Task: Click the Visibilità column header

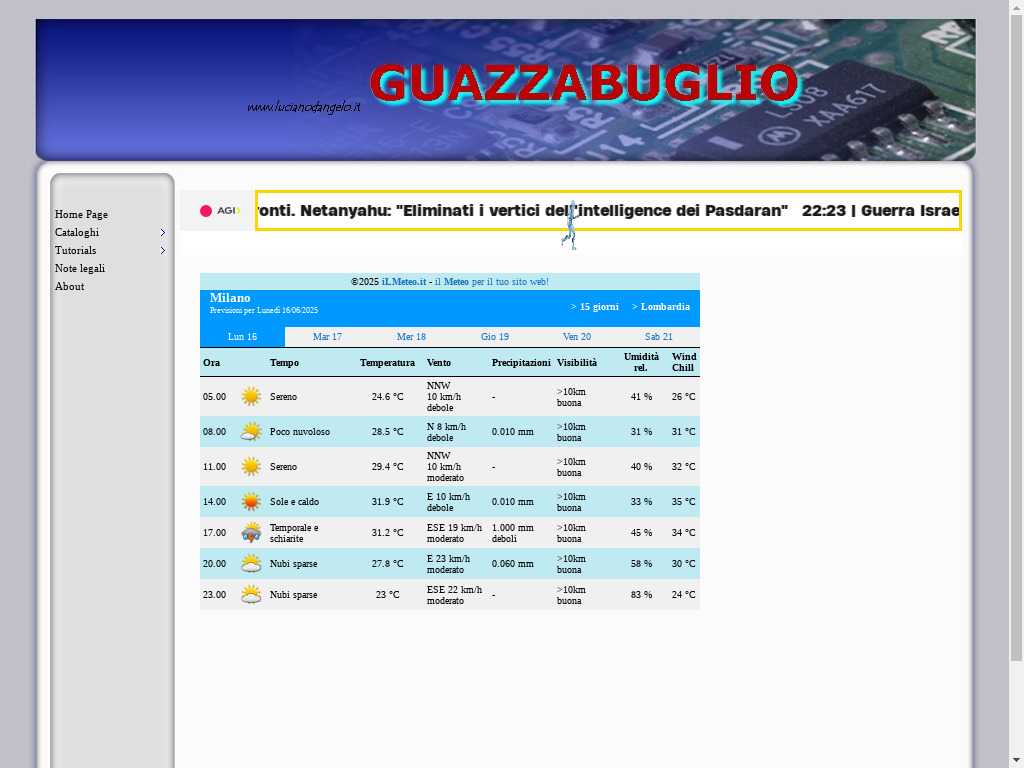Action: tap(577, 363)
